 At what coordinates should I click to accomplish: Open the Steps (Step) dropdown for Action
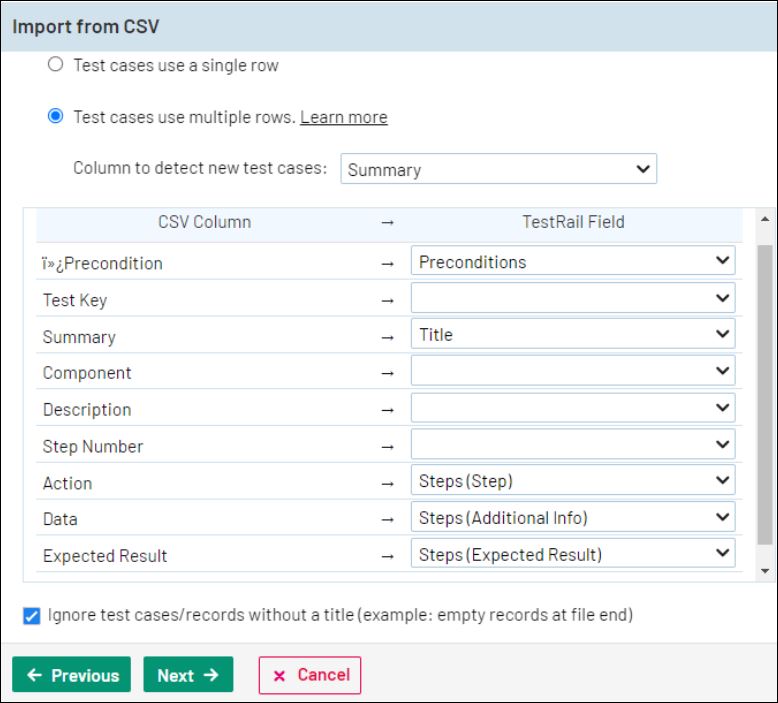tap(572, 481)
